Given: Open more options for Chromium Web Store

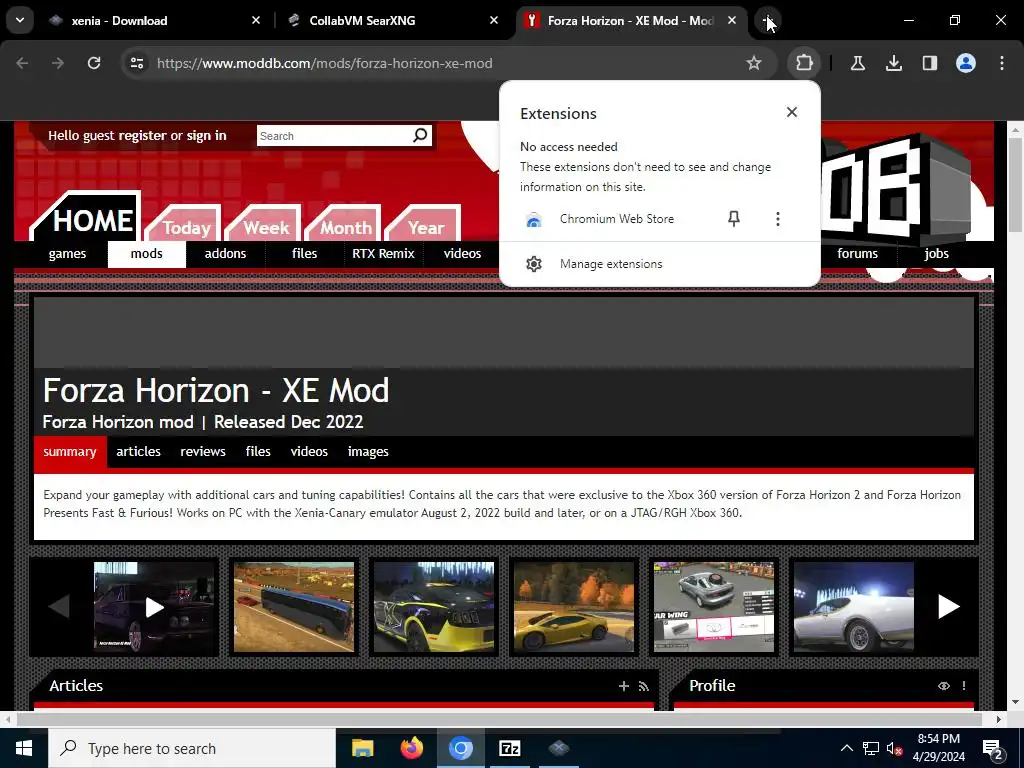Looking at the screenshot, I should pyautogui.click(x=777, y=219).
